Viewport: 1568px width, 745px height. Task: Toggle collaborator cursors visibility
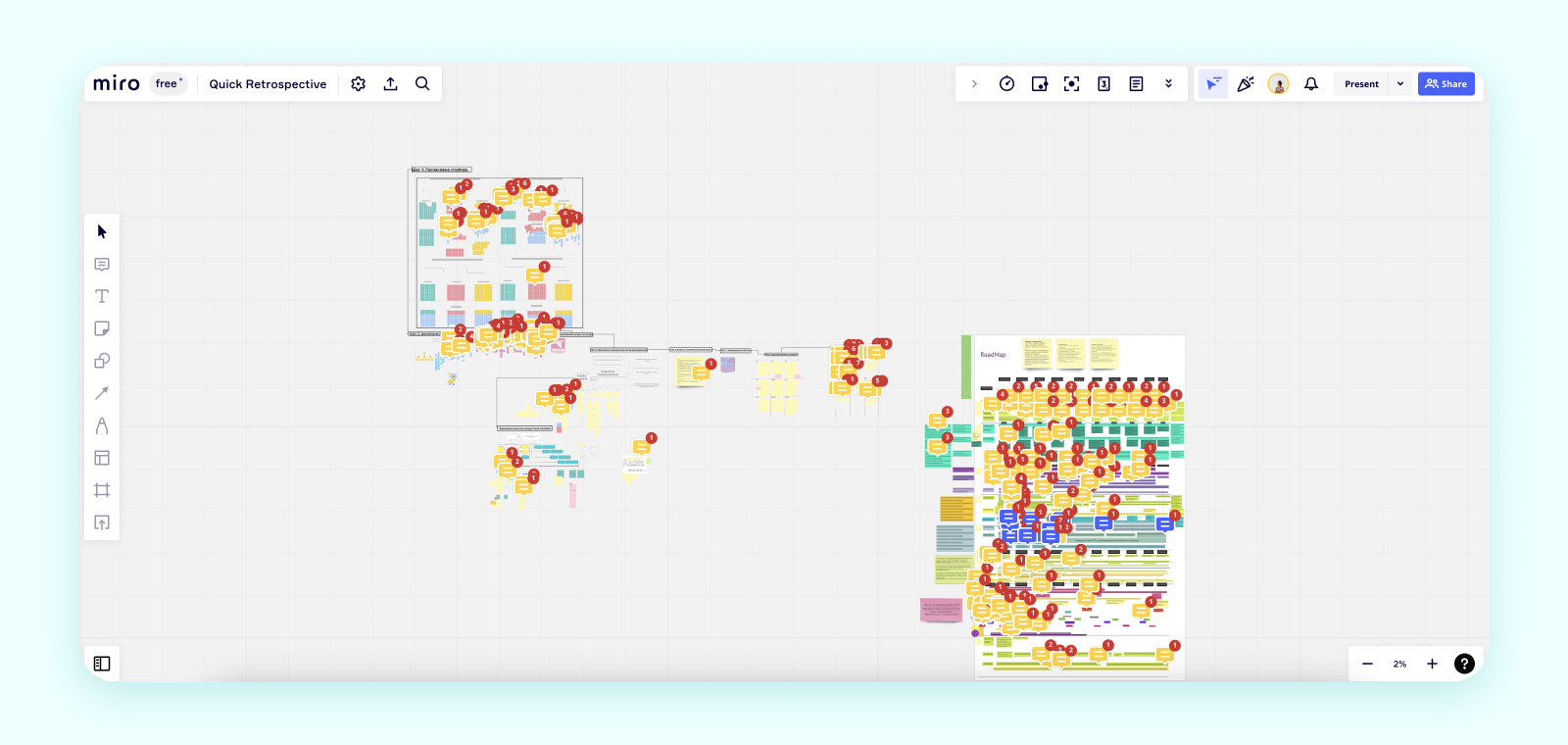click(x=1212, y=84)
